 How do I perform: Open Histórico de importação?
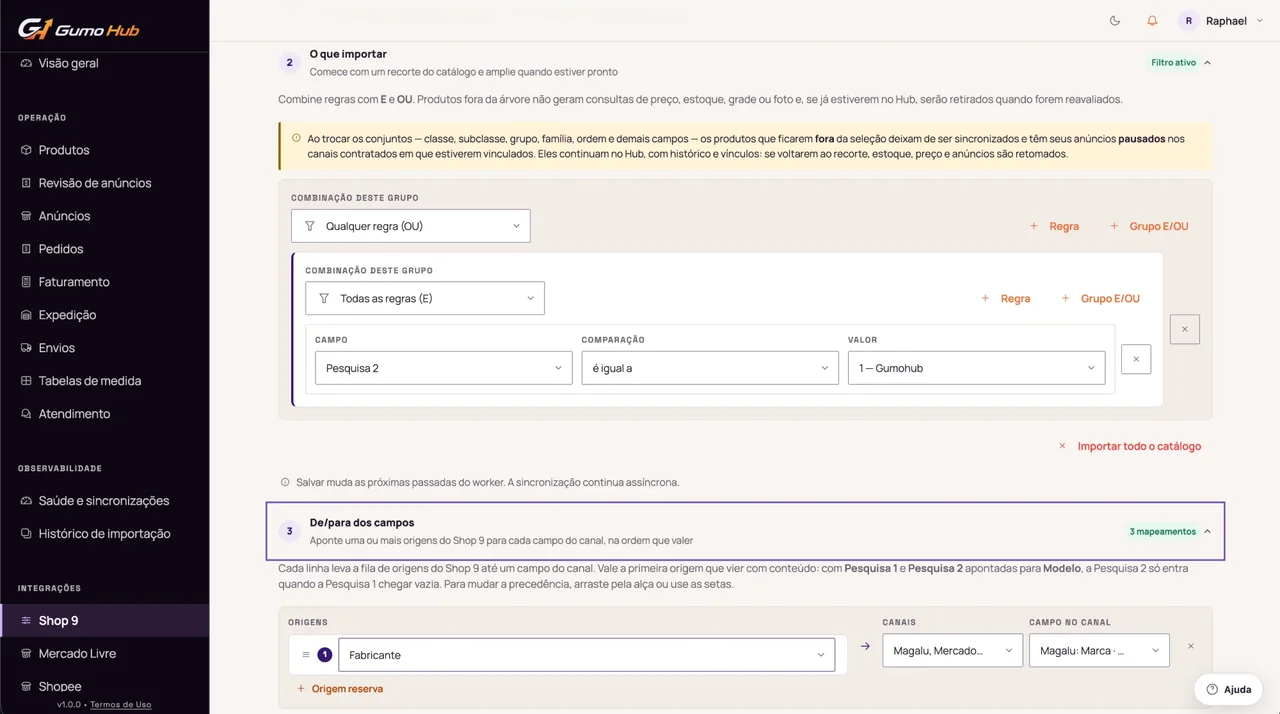click(x=104, y=534)
